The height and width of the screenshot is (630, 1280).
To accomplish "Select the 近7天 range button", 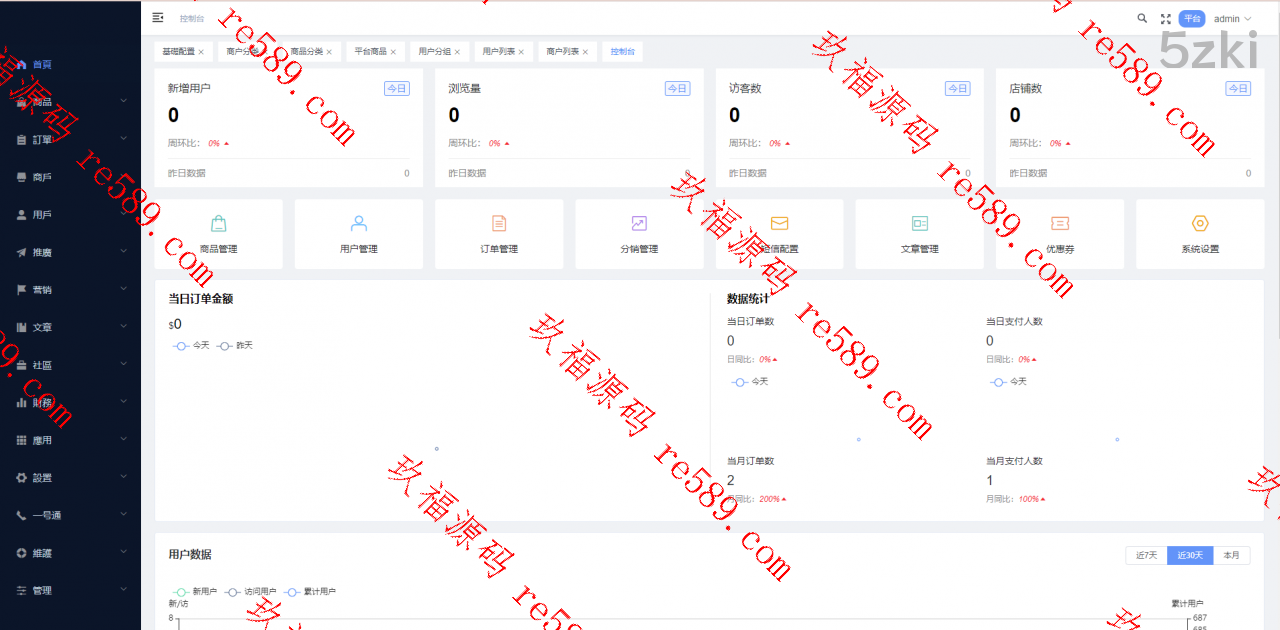I will point(1146,555).
